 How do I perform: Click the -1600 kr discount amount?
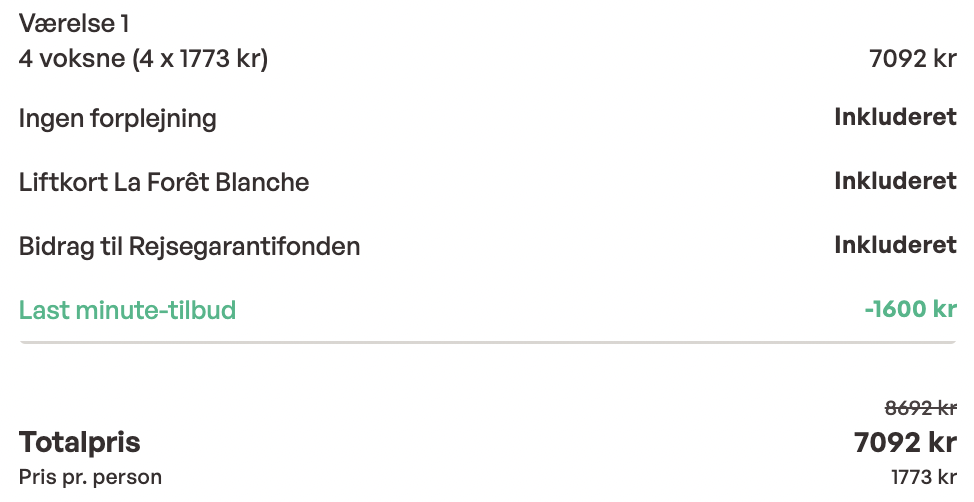tap(910, 309)
